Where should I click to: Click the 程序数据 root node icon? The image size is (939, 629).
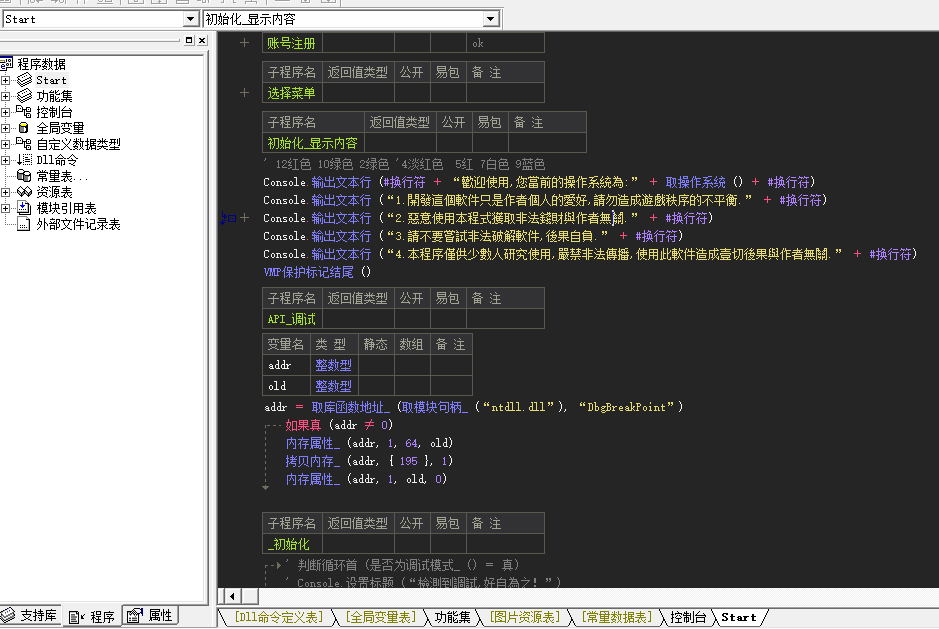coord(7,64)
